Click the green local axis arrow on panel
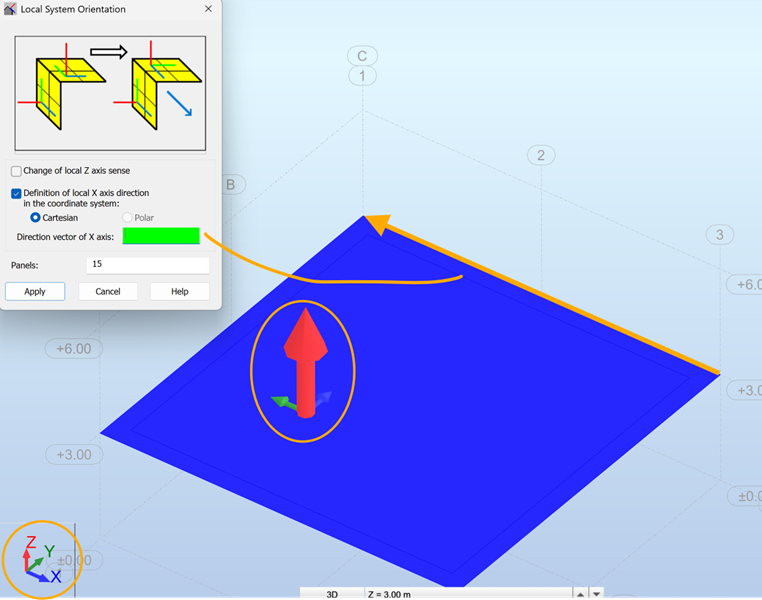The width and height of the screenshot is (762, 600). [x=283, y=402]
